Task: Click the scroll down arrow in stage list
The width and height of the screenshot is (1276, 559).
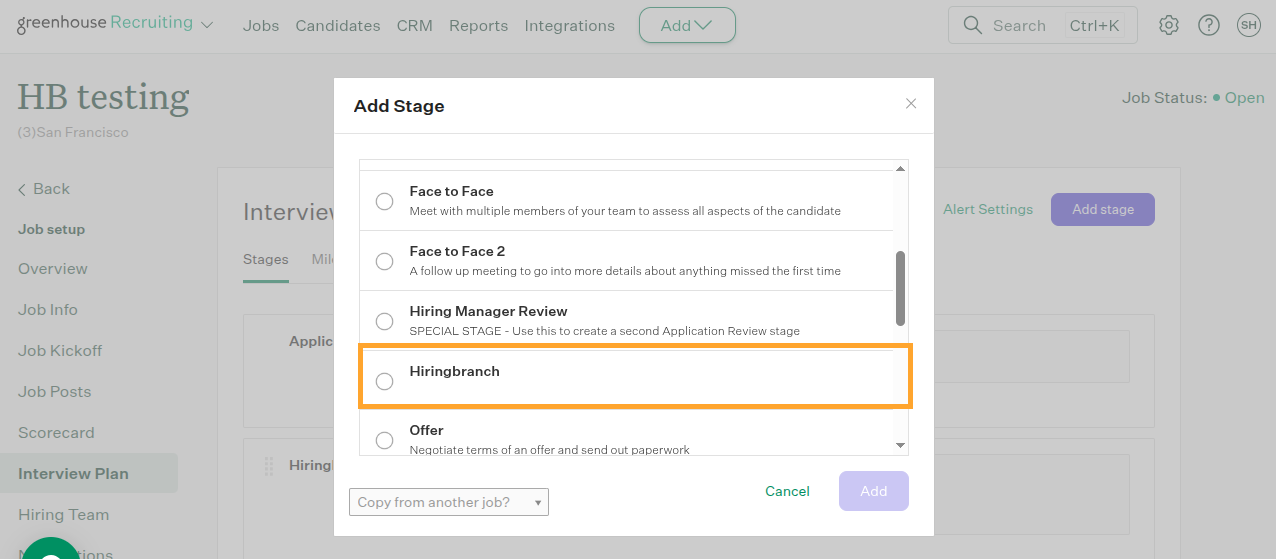Action: point(900,445)
